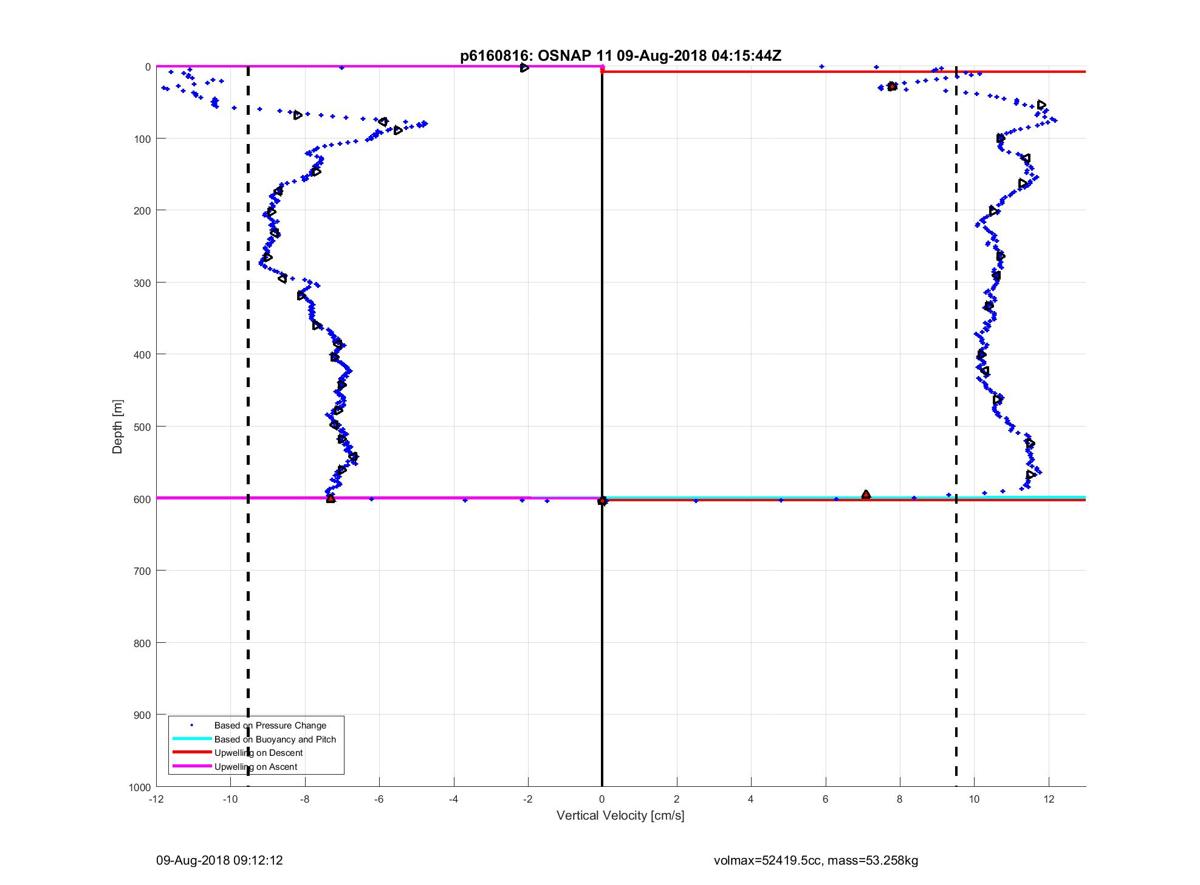Select legend entry 'Upwelling on Ascent'
Viewport: 1200px width, 885px height.
(x=256, y=767)
